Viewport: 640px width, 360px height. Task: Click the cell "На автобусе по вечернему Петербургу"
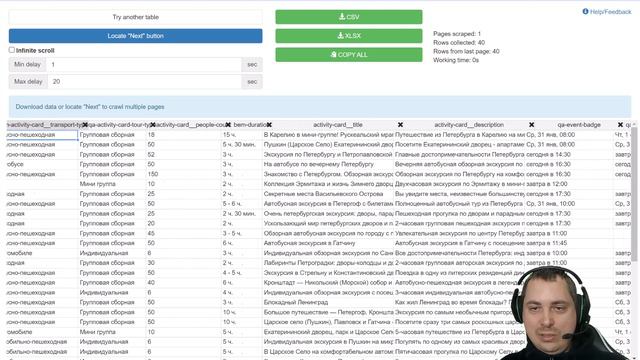click(x=328, y=164)
